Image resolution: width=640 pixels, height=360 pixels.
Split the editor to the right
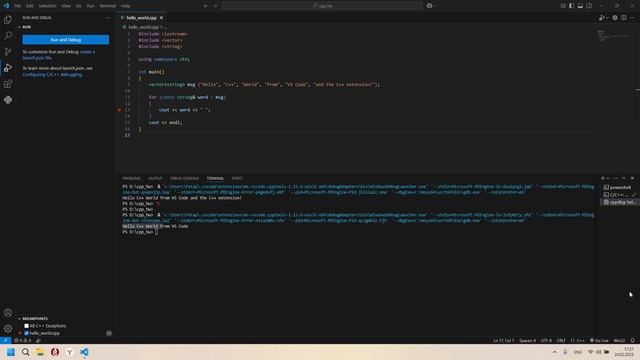point(624,18)
